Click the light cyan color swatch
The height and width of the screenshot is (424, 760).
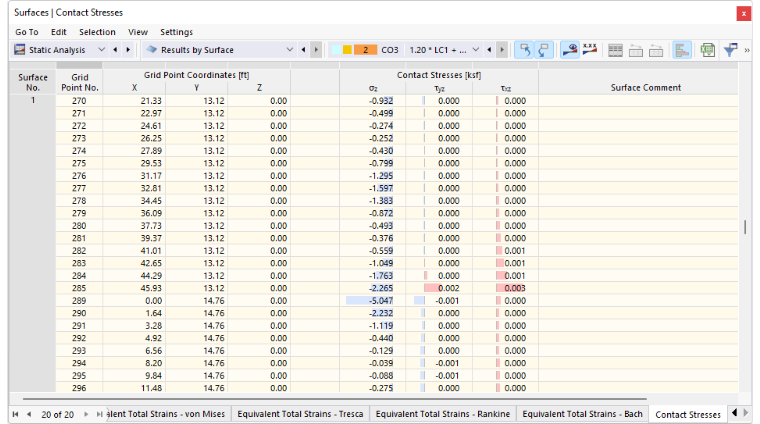click(335, 50)
